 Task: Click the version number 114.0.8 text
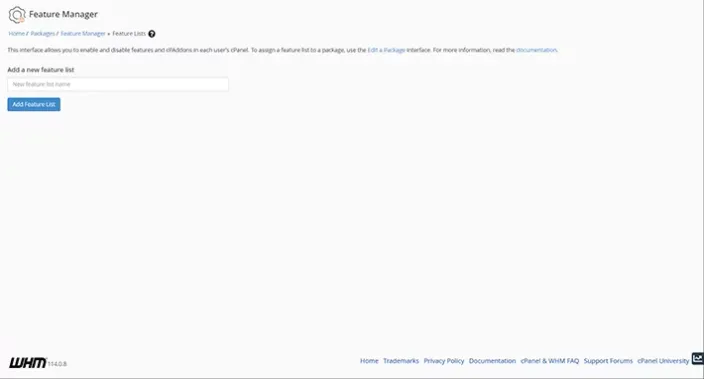click(57, 364)
